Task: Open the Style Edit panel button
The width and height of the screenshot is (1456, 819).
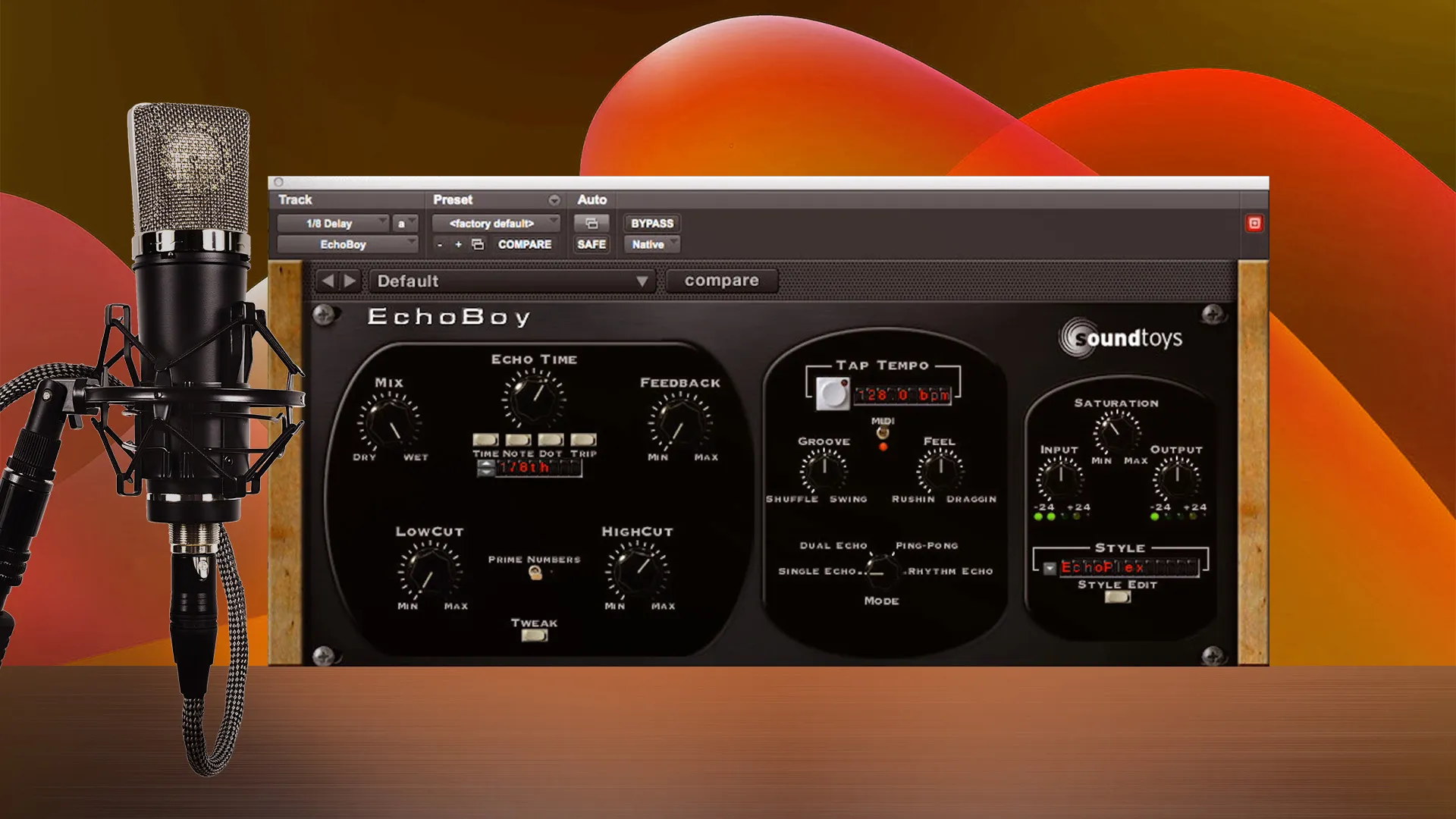Action: (1118, 597)
